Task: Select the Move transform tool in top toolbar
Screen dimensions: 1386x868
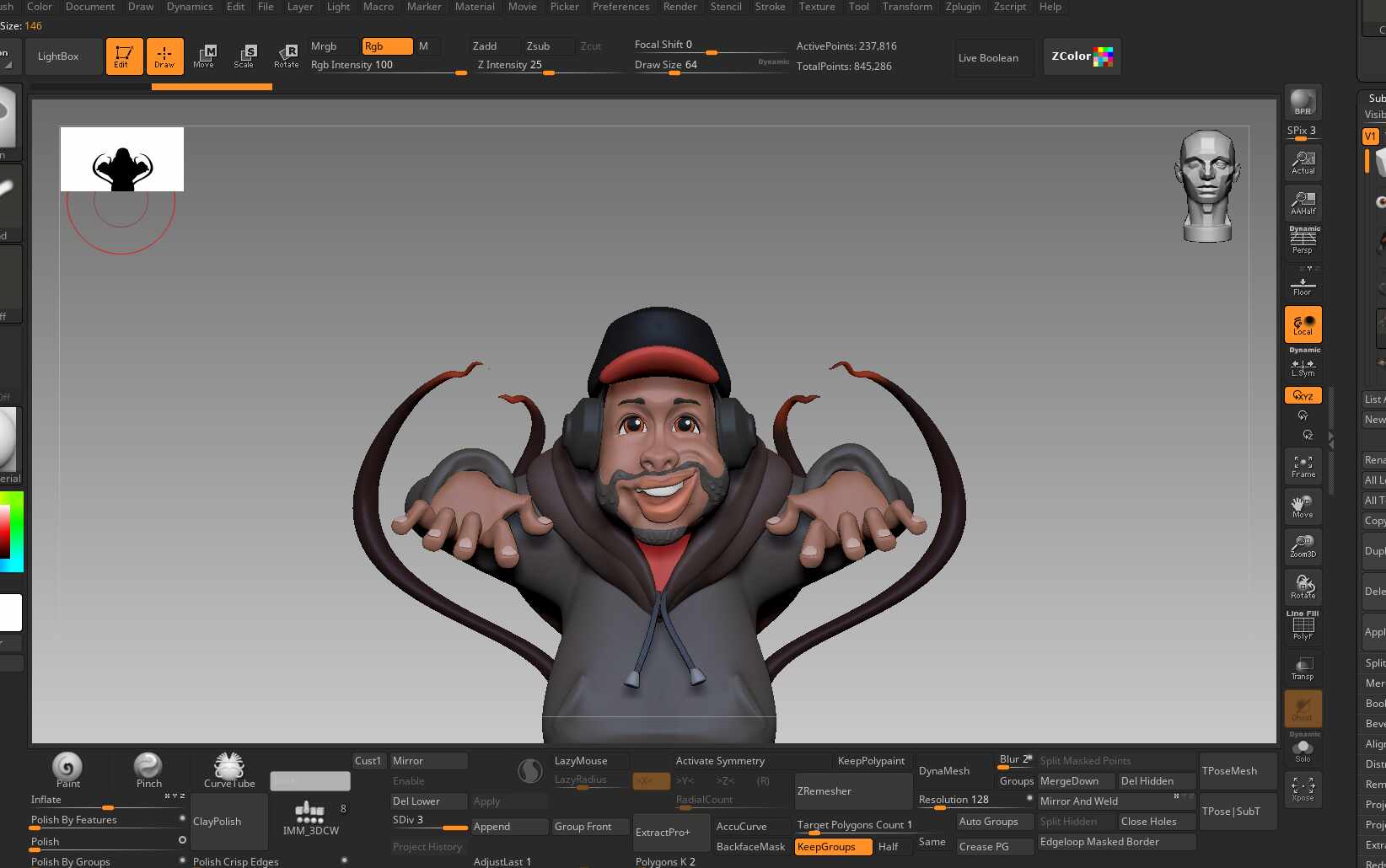Action: coord(203,56)
